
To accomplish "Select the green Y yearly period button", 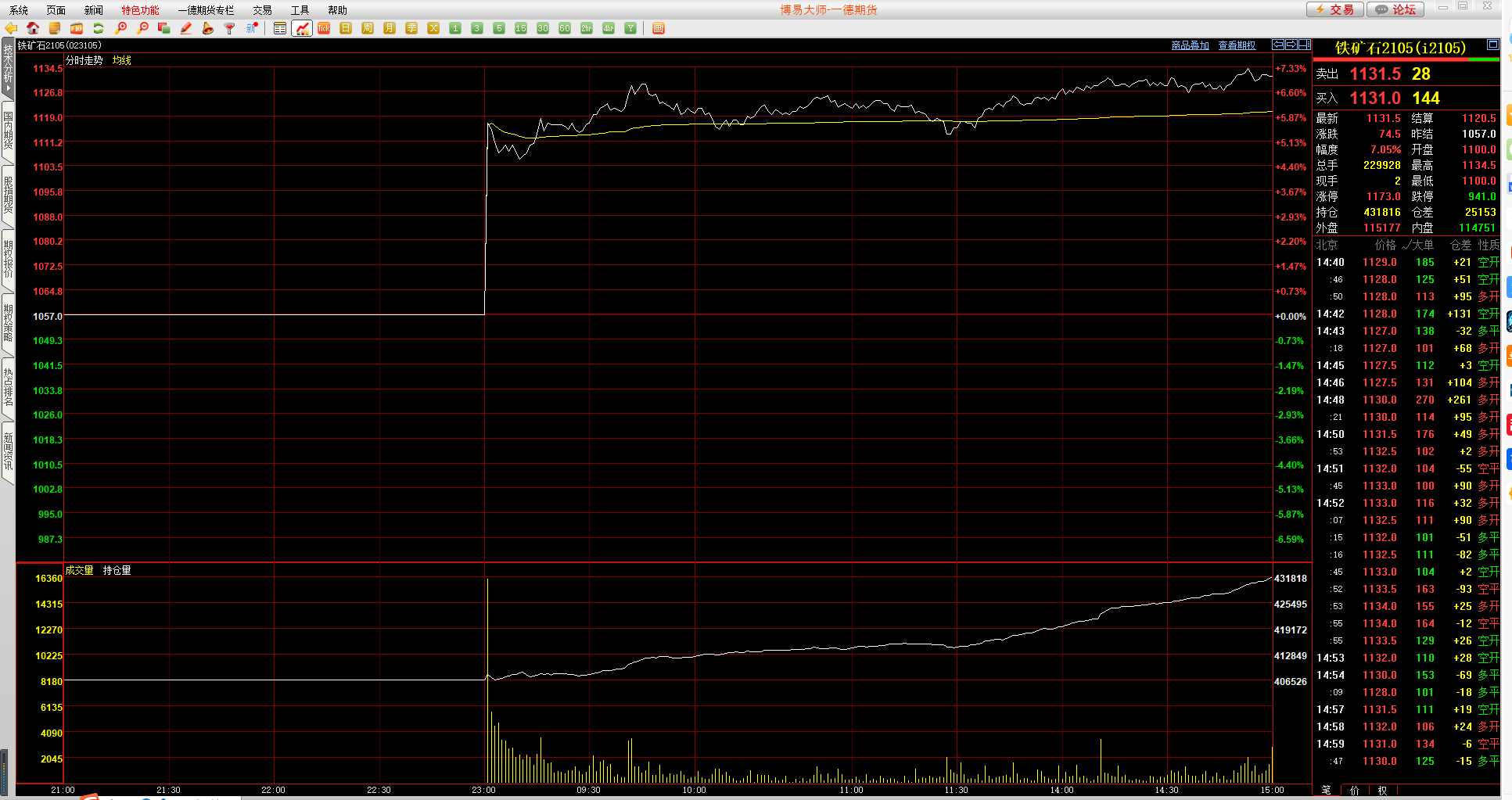I will pos(630,28).
